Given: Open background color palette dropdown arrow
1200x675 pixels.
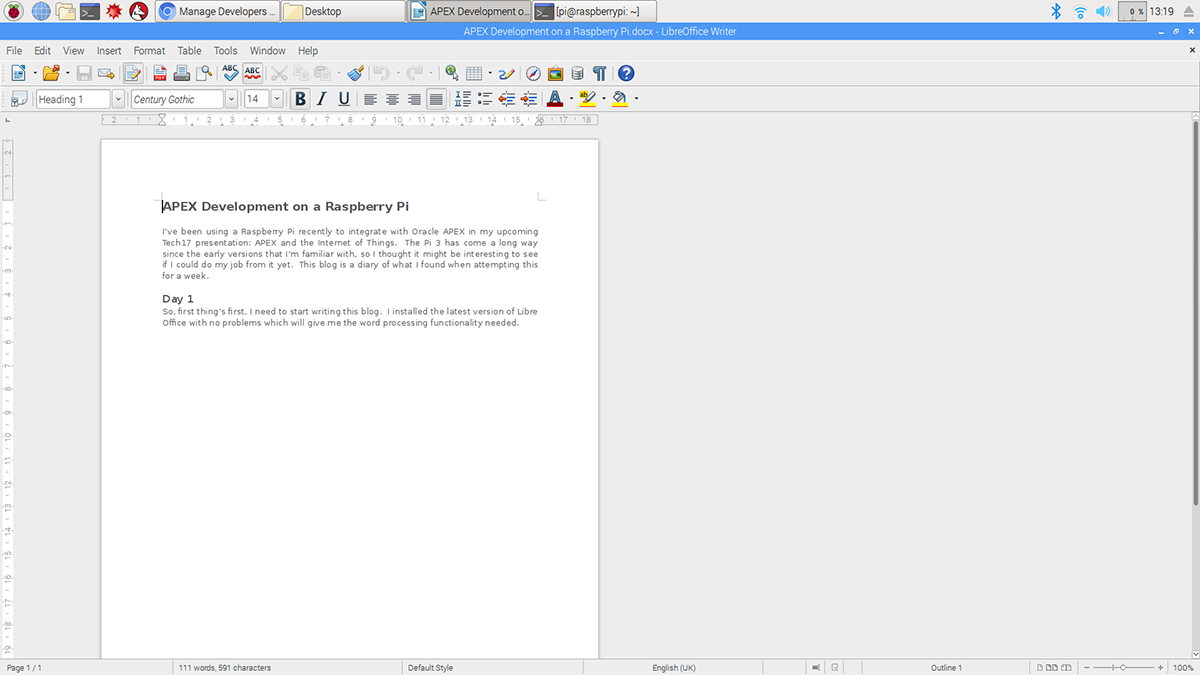Looking at the screenshot, I should click(x=636, y=99).
